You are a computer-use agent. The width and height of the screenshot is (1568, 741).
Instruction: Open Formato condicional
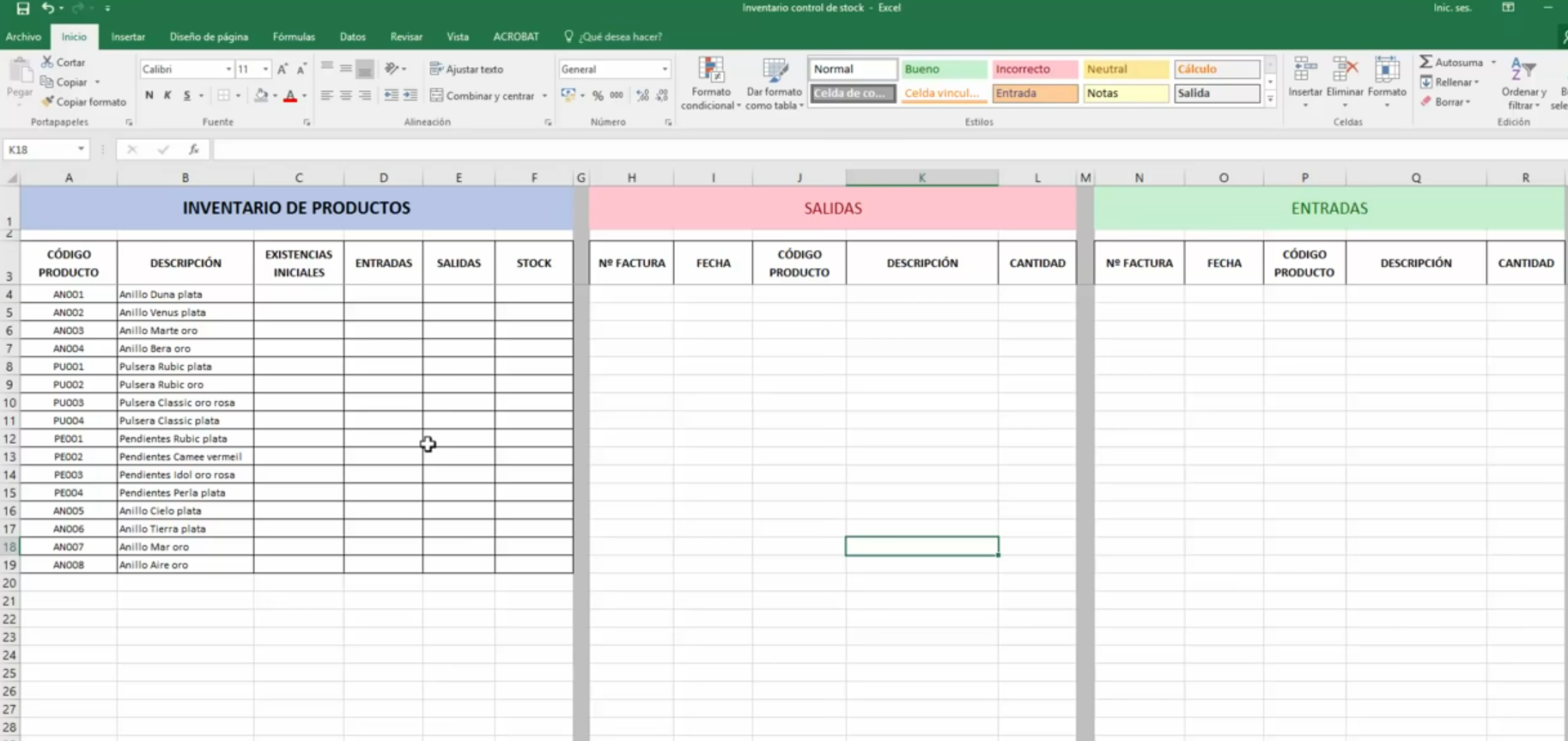(x=711, y=83)
